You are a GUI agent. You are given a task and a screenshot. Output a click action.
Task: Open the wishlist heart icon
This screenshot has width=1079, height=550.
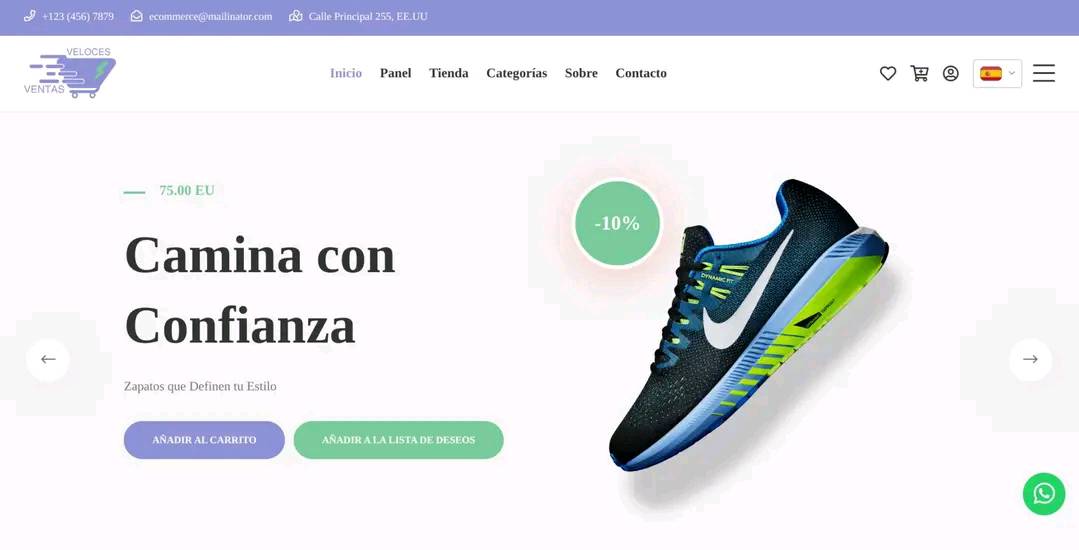point(888,73)
